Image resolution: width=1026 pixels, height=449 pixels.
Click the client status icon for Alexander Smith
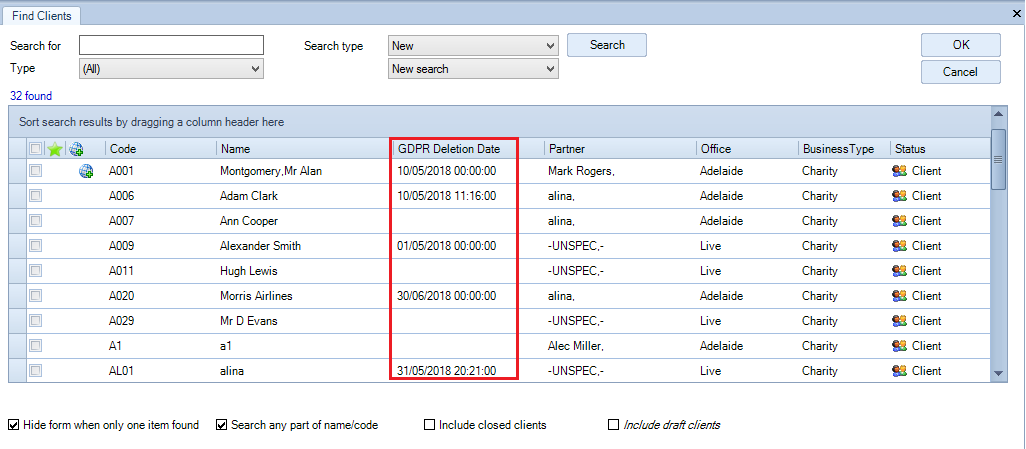click(900, 245)
